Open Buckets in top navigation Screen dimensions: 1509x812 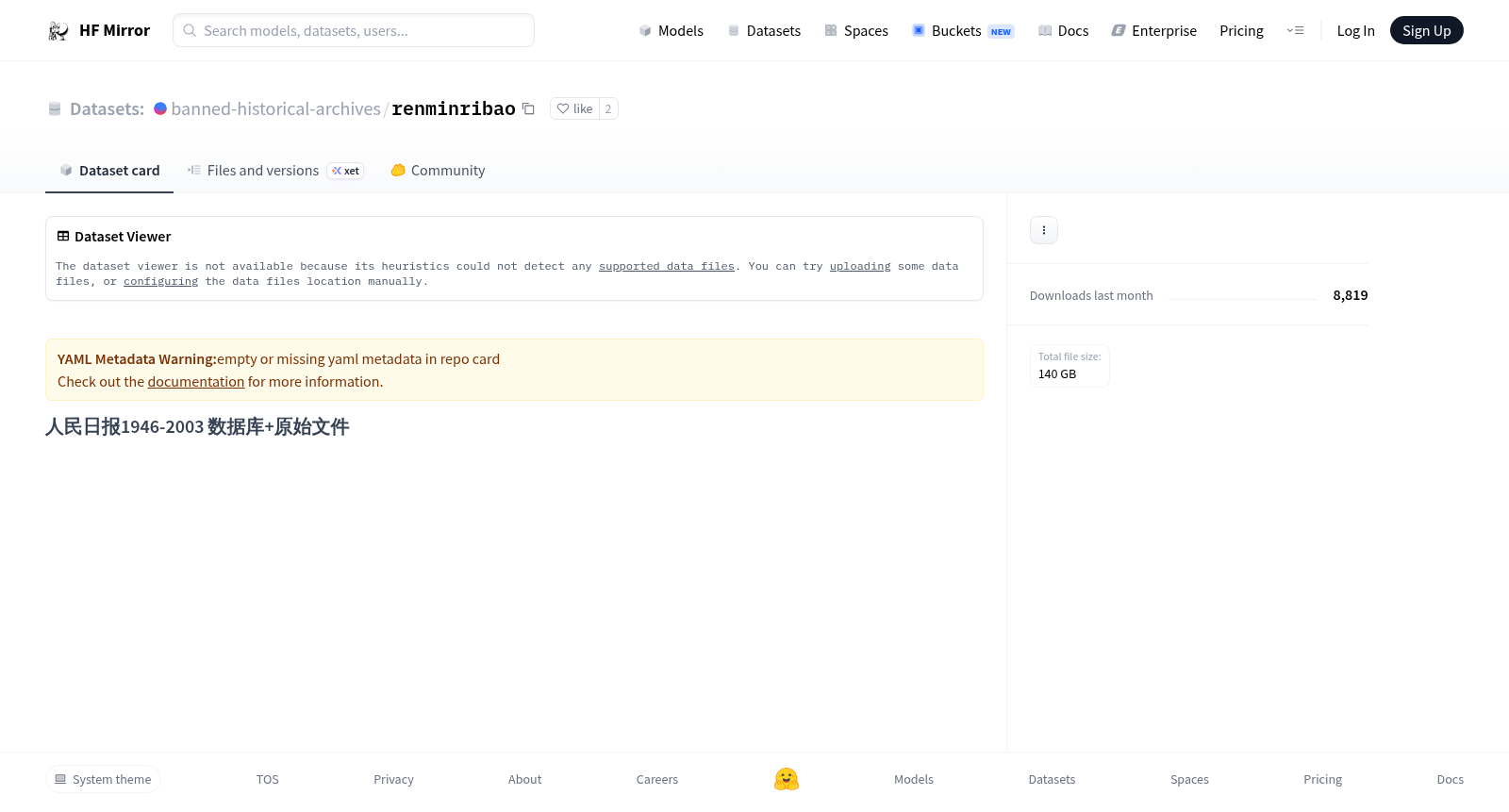point(963,31)
